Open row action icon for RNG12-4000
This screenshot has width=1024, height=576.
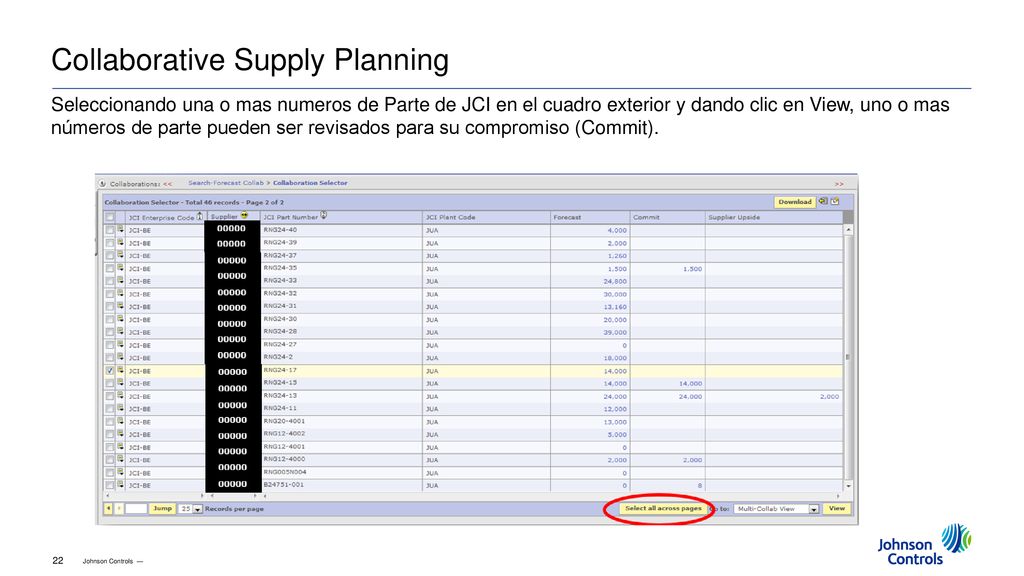pos(121,460)
